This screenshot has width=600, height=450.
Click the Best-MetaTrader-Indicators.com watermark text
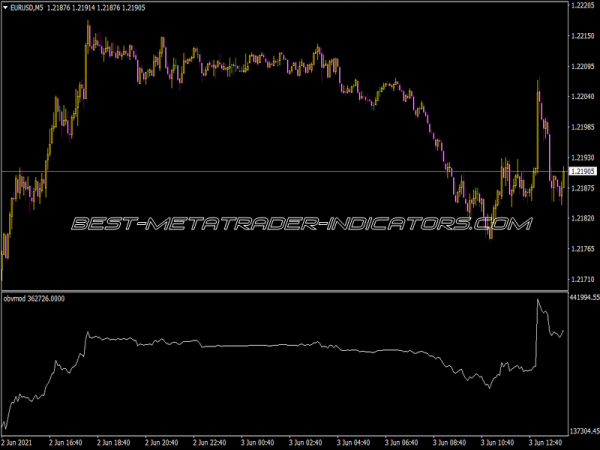(300, 224)
